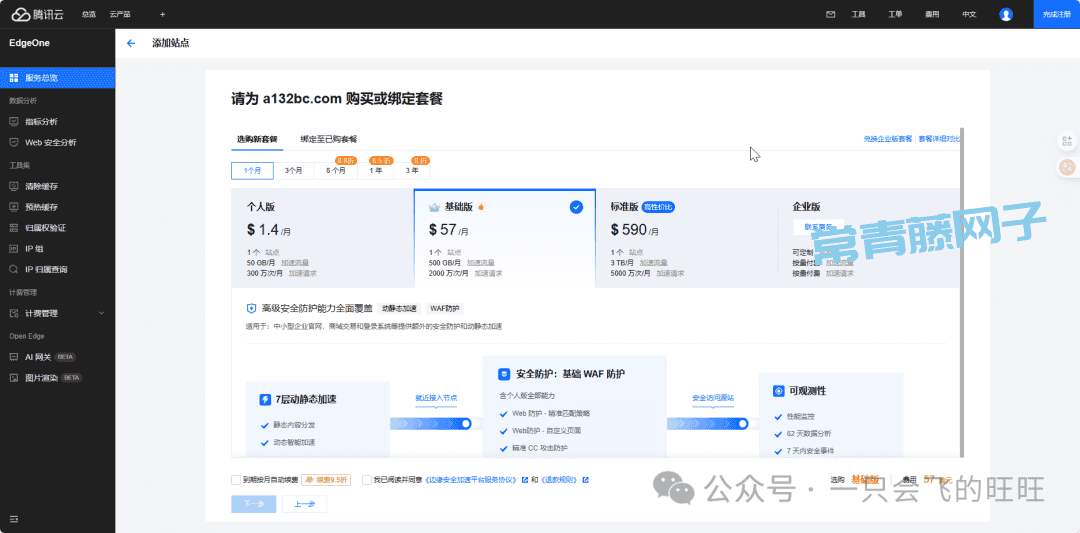Image resolution: width=1080 pixels, height=533 pixels.
Task: Check the 我已阅读并同意 agreement checkbox
Action: click(x=366, y=480)
